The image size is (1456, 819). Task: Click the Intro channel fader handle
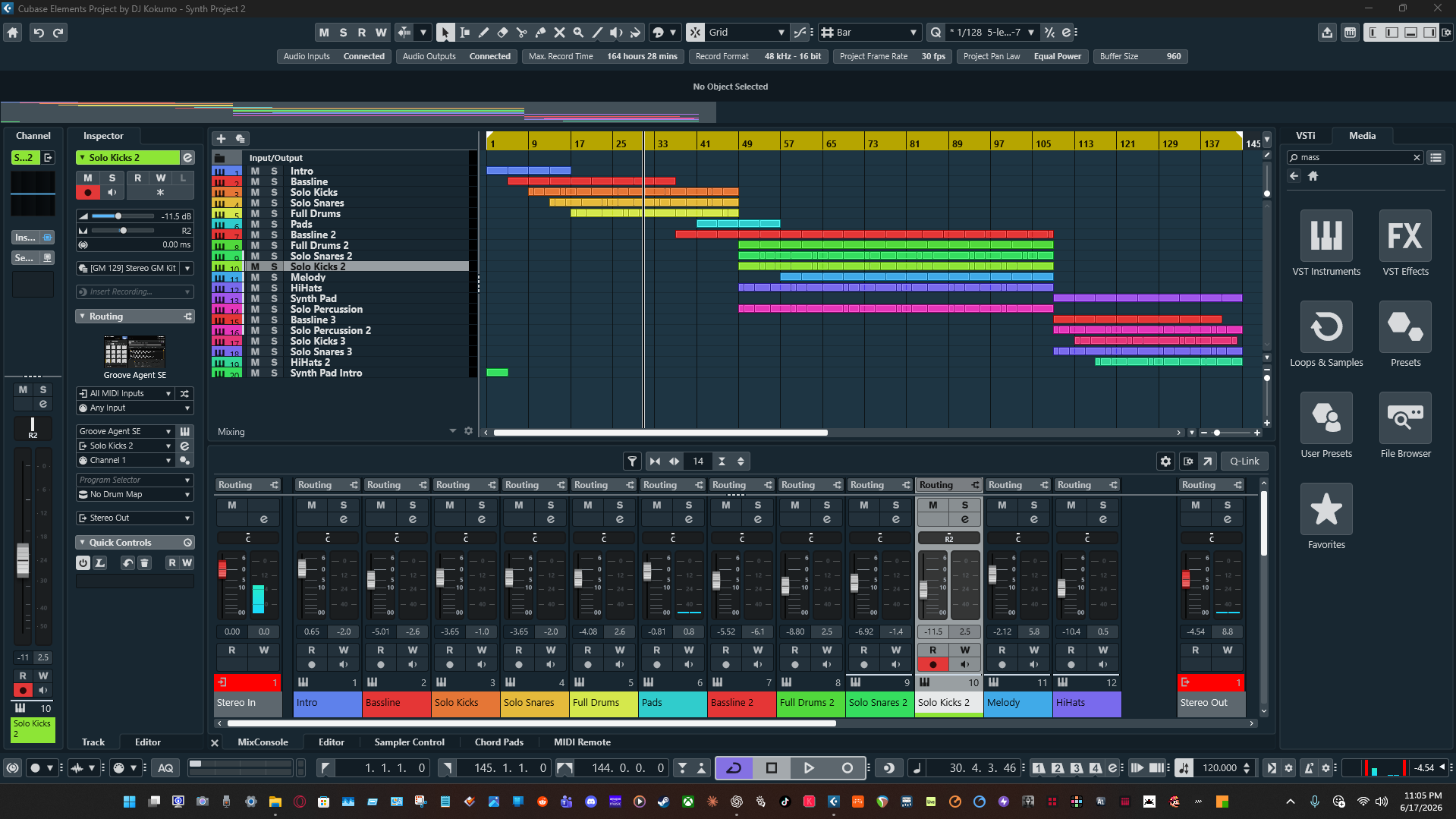click(302, 569)
